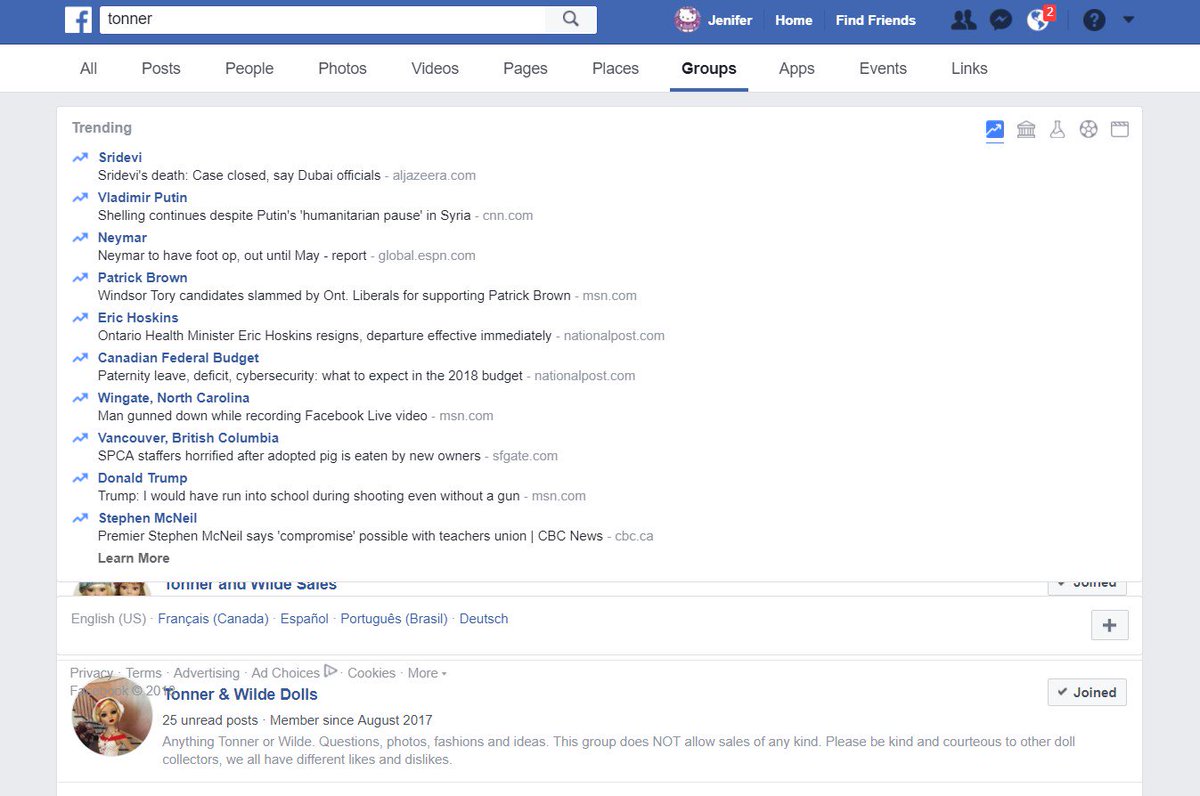Select Sports trending category icon
Screen dimensions: 1200x796
point(1089,129)
